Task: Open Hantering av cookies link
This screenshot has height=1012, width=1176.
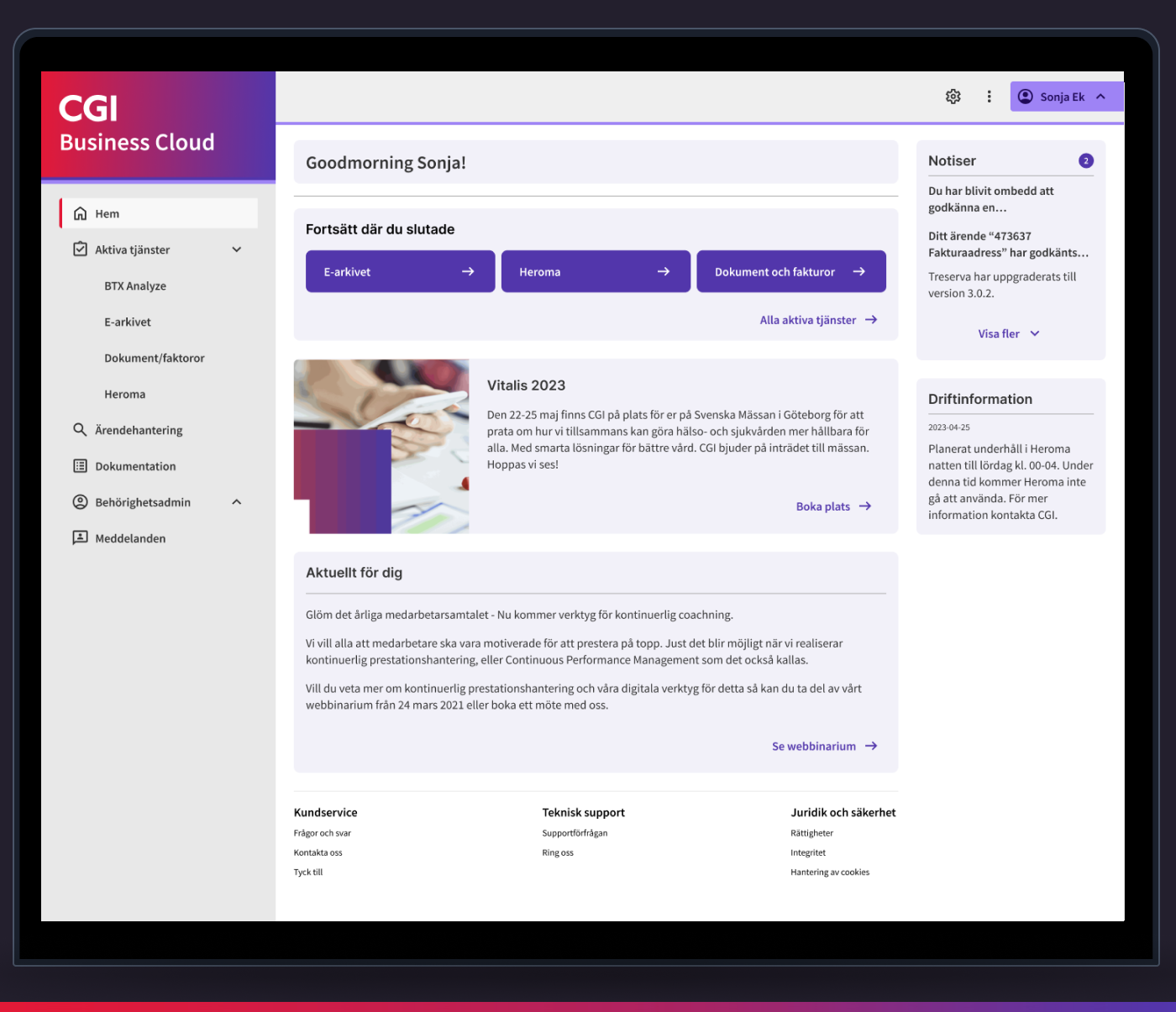Action: click(830, 872)
